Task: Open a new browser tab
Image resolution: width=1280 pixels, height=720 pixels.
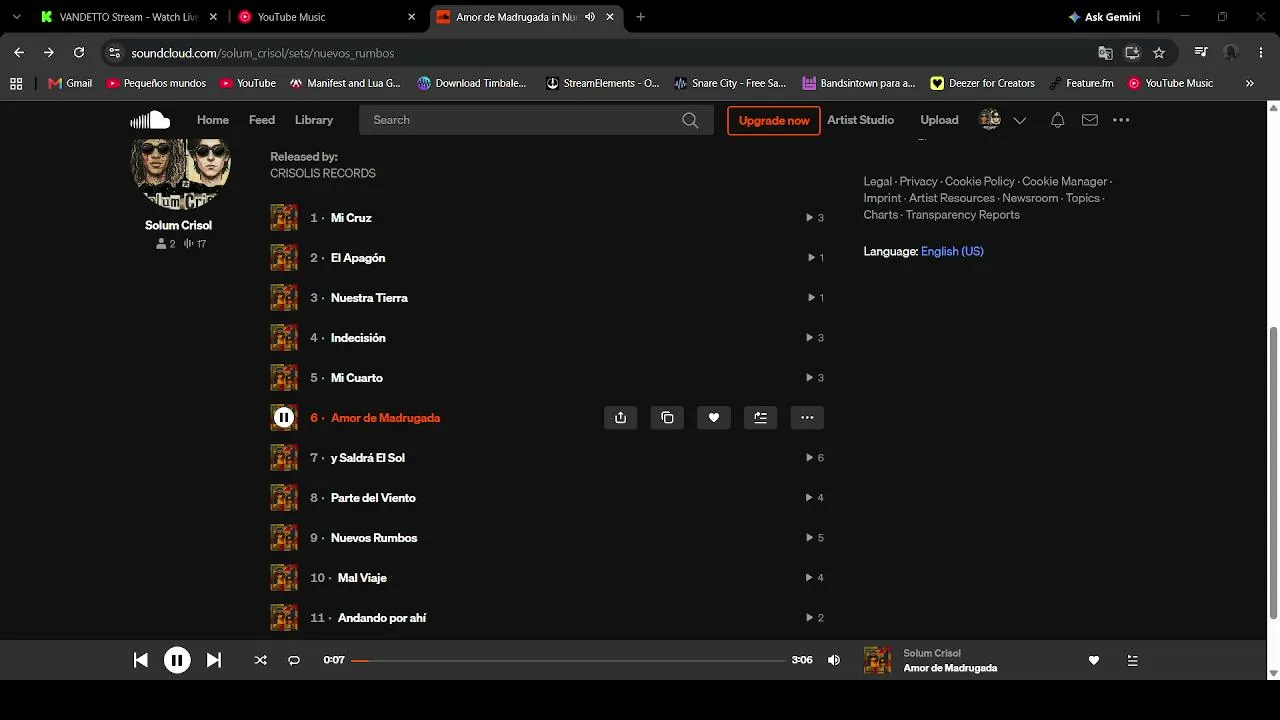Action: click(x=641, y=17)
